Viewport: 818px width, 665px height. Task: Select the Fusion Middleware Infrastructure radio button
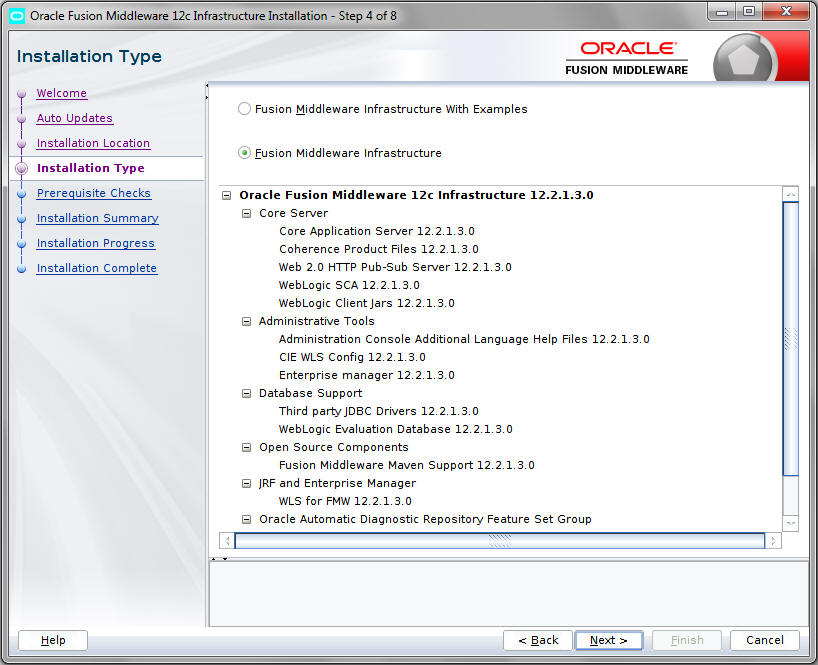click(244, 153)
